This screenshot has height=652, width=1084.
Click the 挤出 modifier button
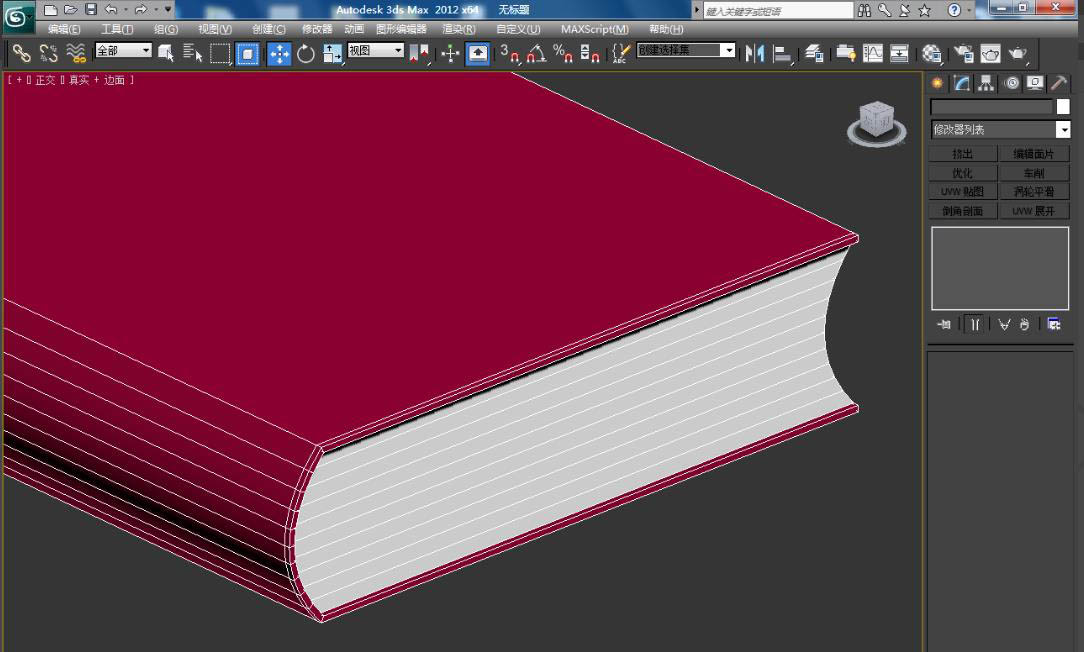(x=962, y=154)
